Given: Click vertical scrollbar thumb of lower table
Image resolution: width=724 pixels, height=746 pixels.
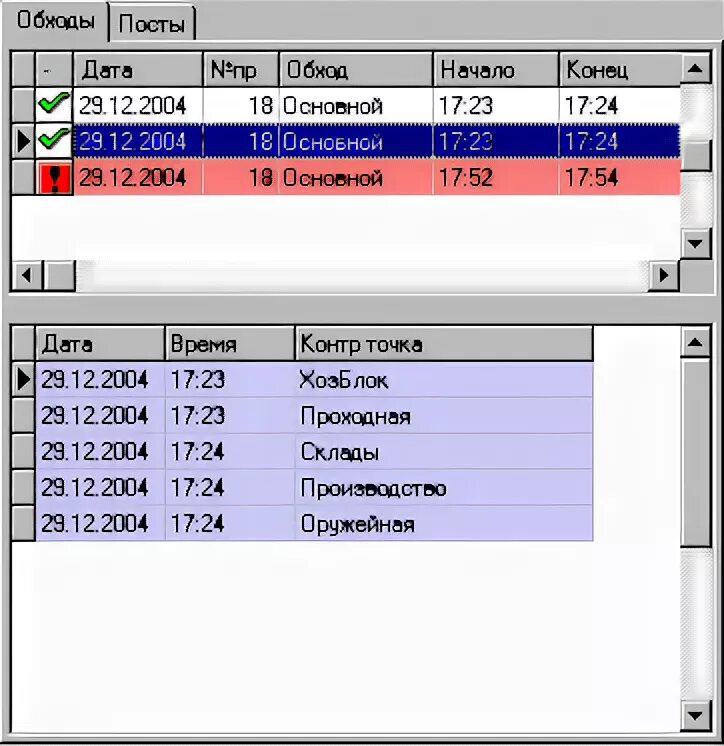Looking at the screenshot, I should click(x=696, y=453).
